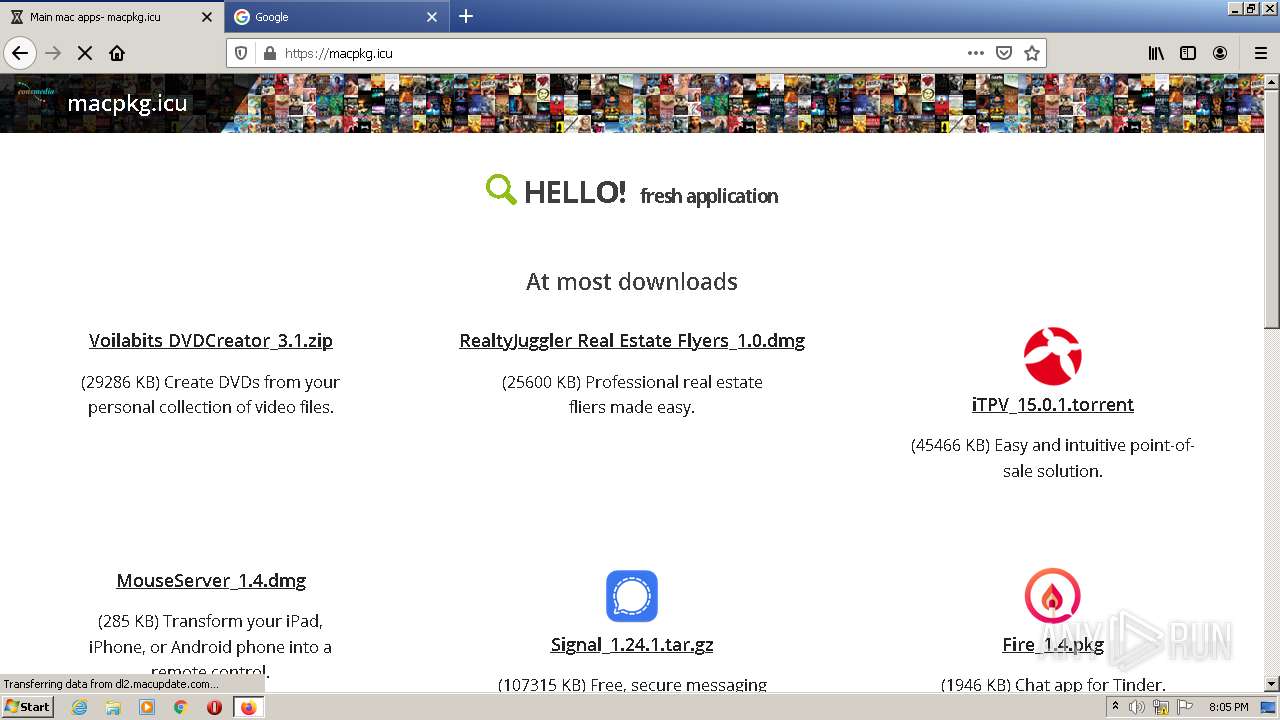Click "fresh application" text
This screenshot has height=720, width=1280.
click(709, 196)
